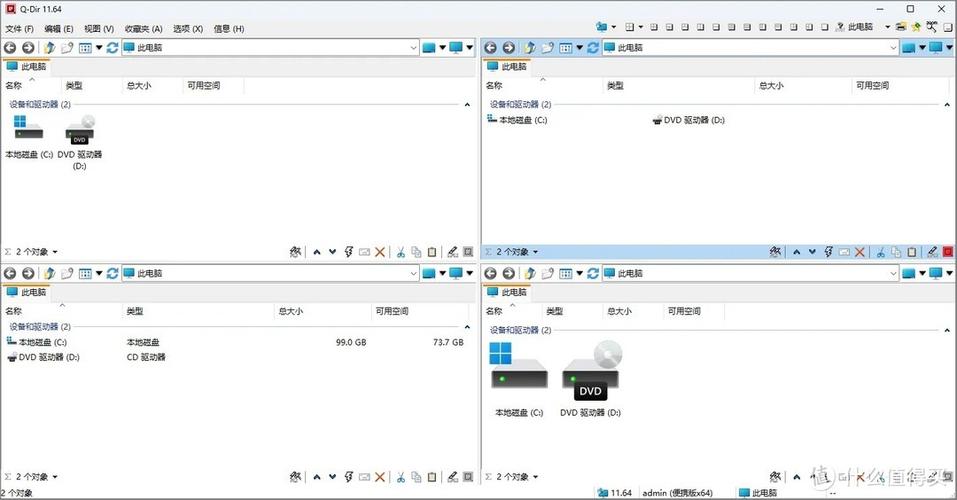The width and height of the screenshot is (957, 500).
Task: Click the rename icon in top-left status bar
Action: coord(364,252)
